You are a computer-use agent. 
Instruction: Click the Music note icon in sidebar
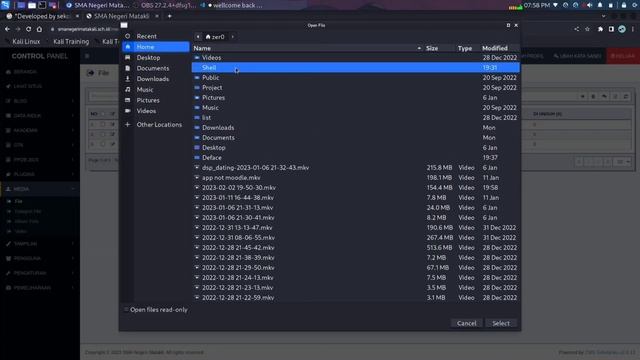(x=128, y=89)
